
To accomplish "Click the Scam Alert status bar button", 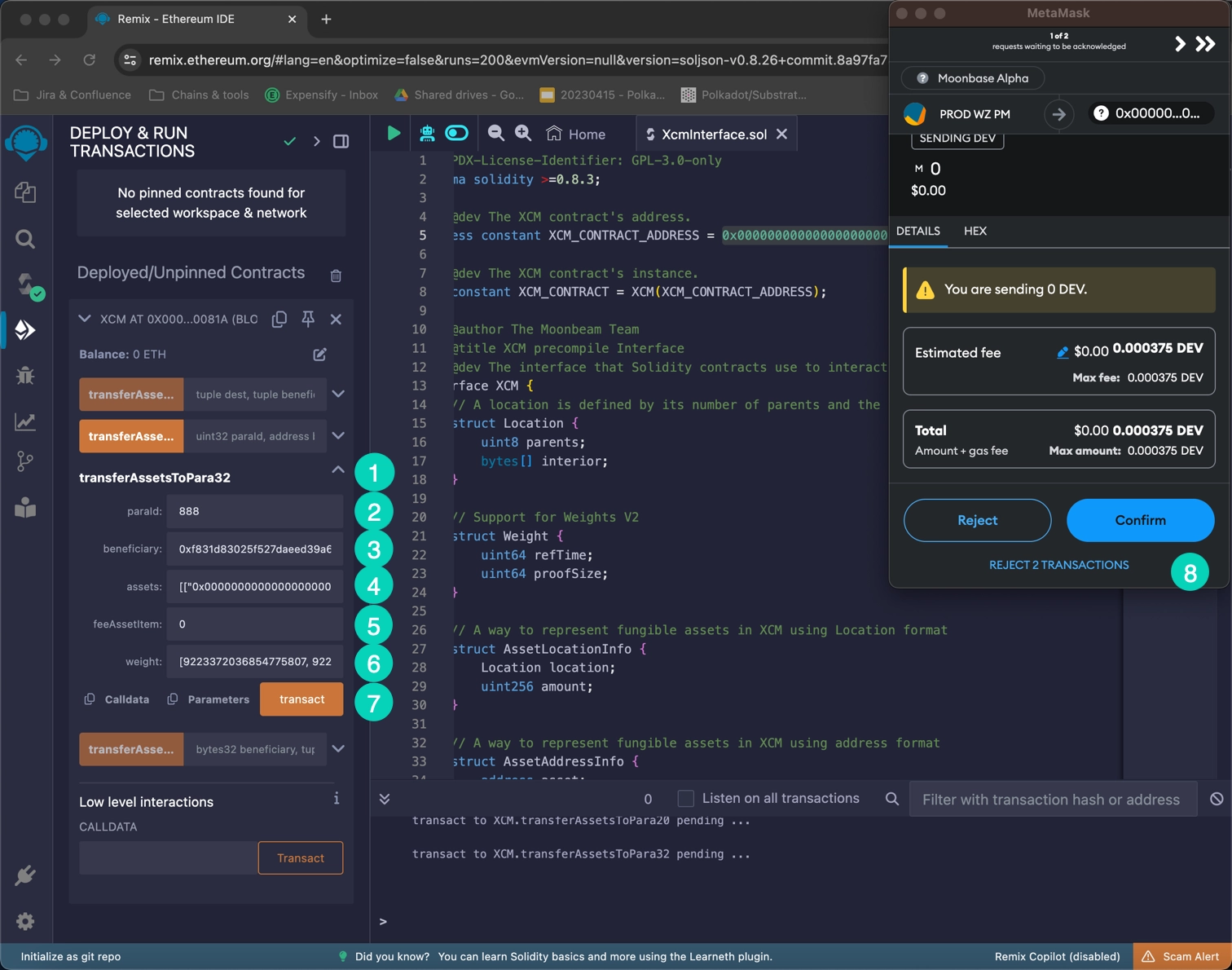I will coord(1181,956).
